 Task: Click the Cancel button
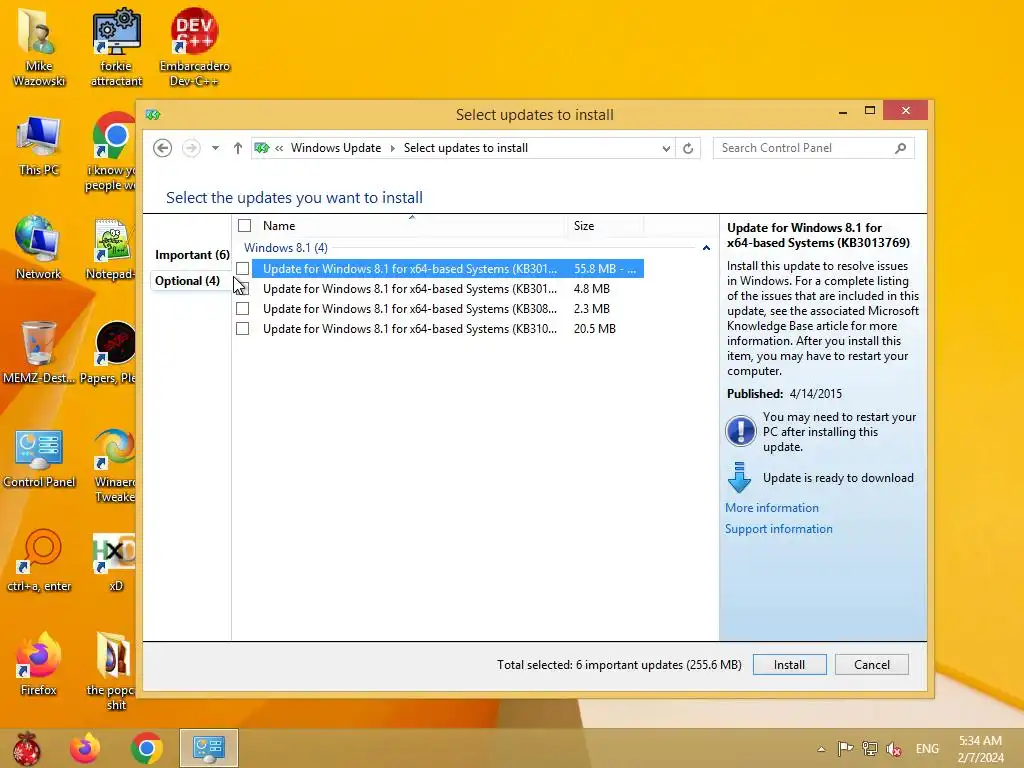(871, 665)
